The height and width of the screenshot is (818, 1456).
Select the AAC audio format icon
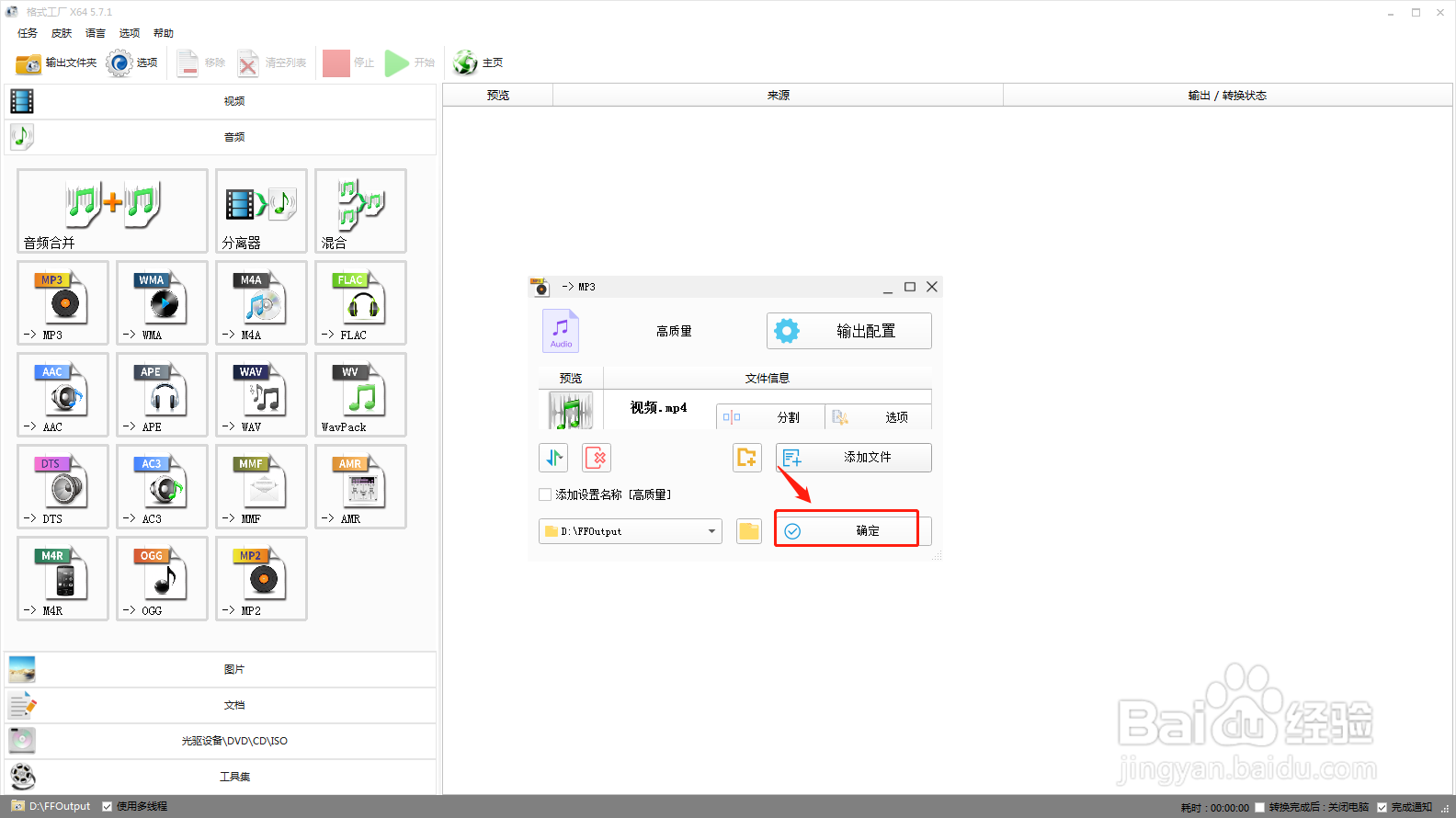tap(63, 395)
